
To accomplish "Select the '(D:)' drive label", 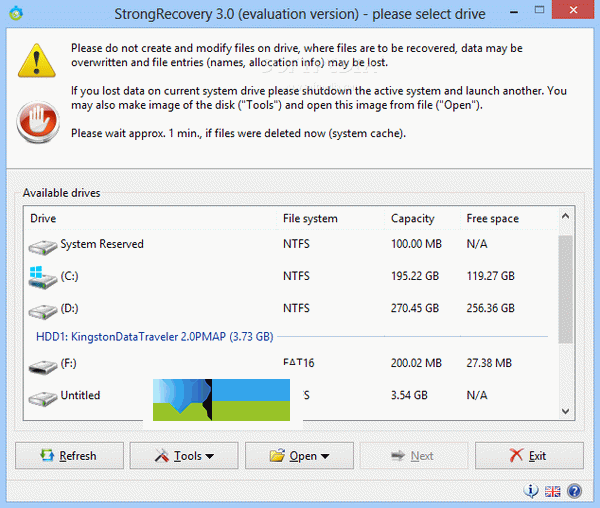I will 69,308.
